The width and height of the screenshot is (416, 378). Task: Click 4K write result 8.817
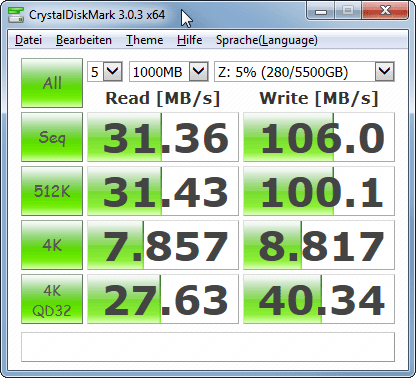pyautogui.click(x=319, y=245)
